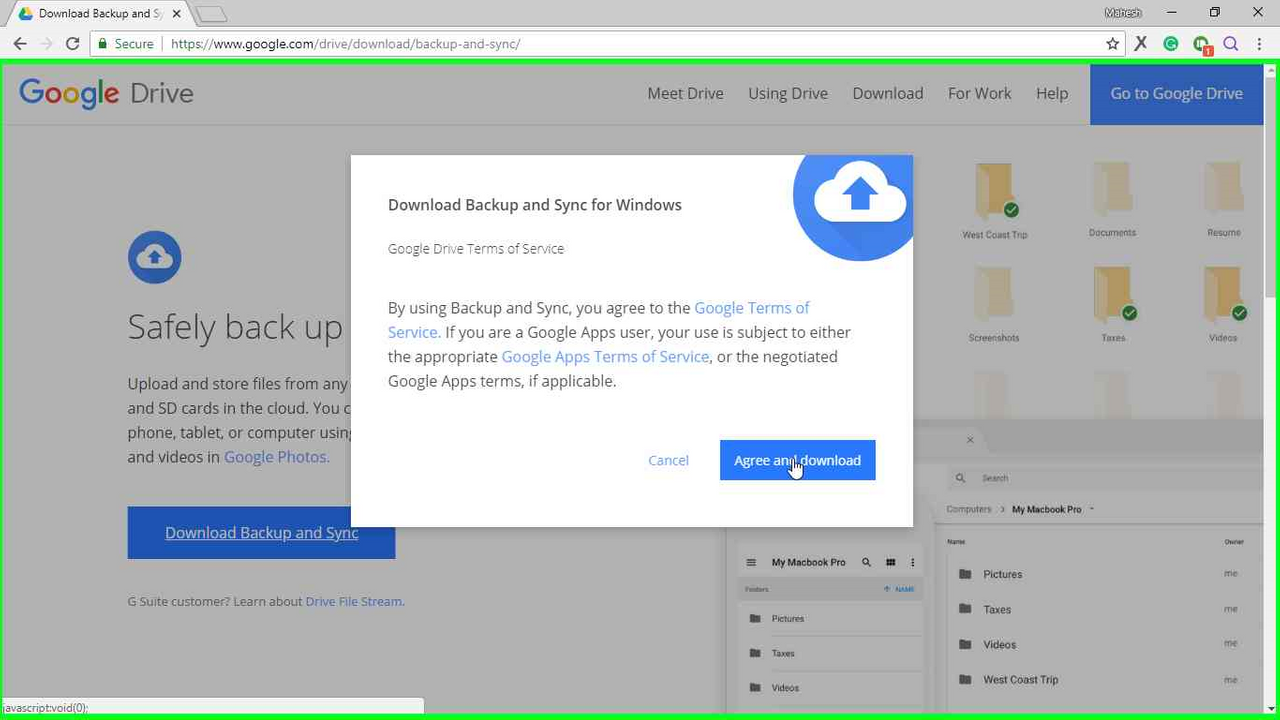Open Google Apps Terms of Service link
Viewport: 1280px width, 720px height.
605,356
